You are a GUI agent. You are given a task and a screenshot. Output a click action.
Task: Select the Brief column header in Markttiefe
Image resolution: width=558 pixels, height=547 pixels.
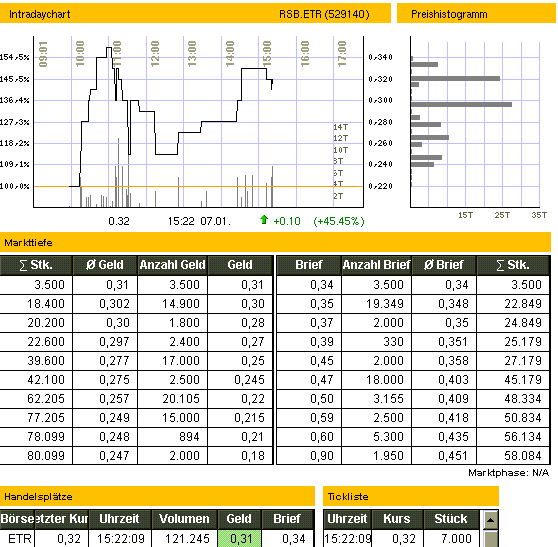pyautogui.click(x=309, y=265)
